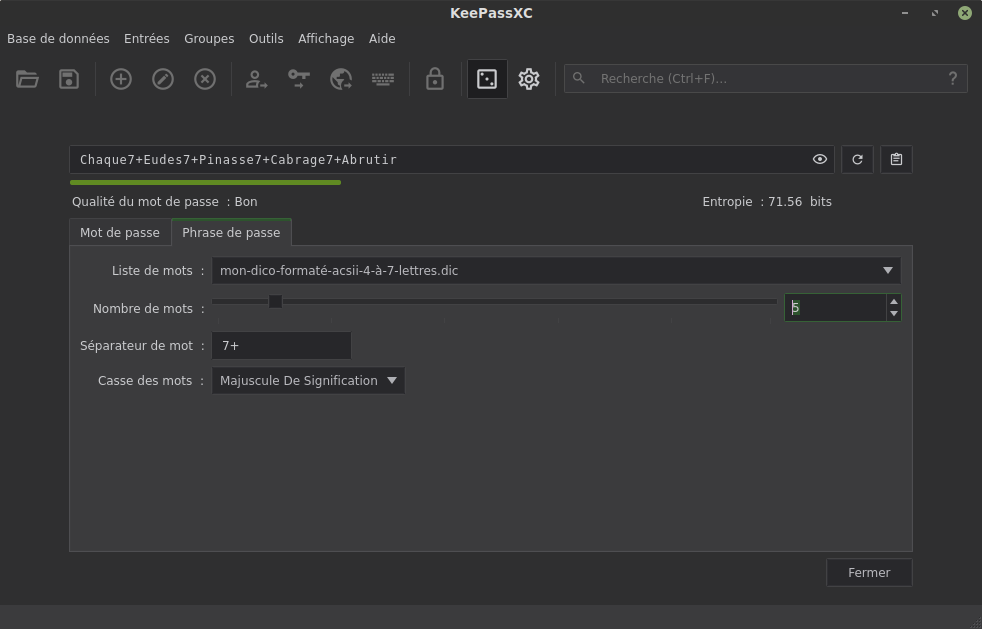Image resolution: width=982 pixels, height=629 pixels.
Task: Open the Outils menu
Action: (266, 39)
